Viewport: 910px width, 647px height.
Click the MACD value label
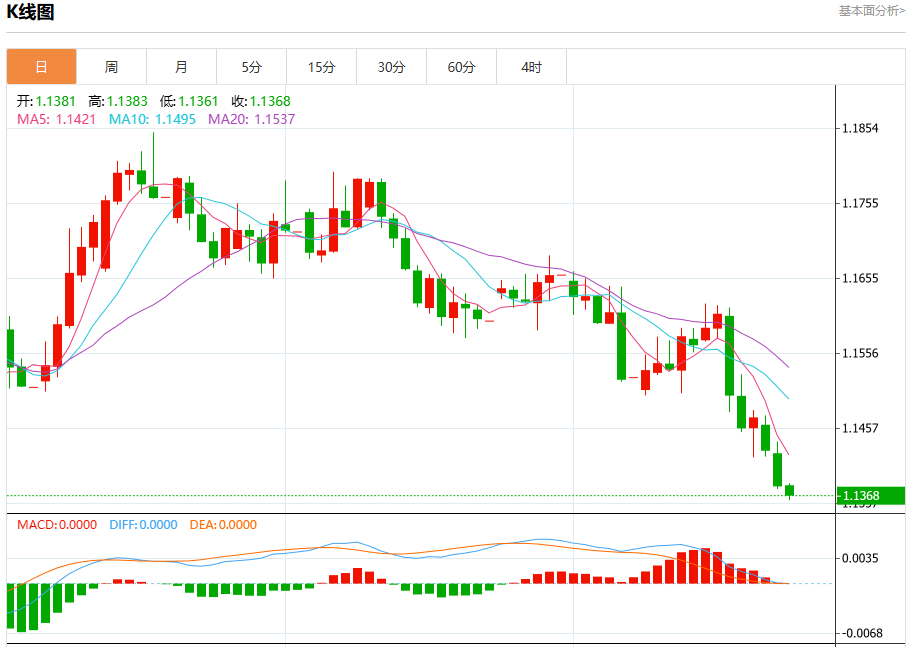coord(57,525)
